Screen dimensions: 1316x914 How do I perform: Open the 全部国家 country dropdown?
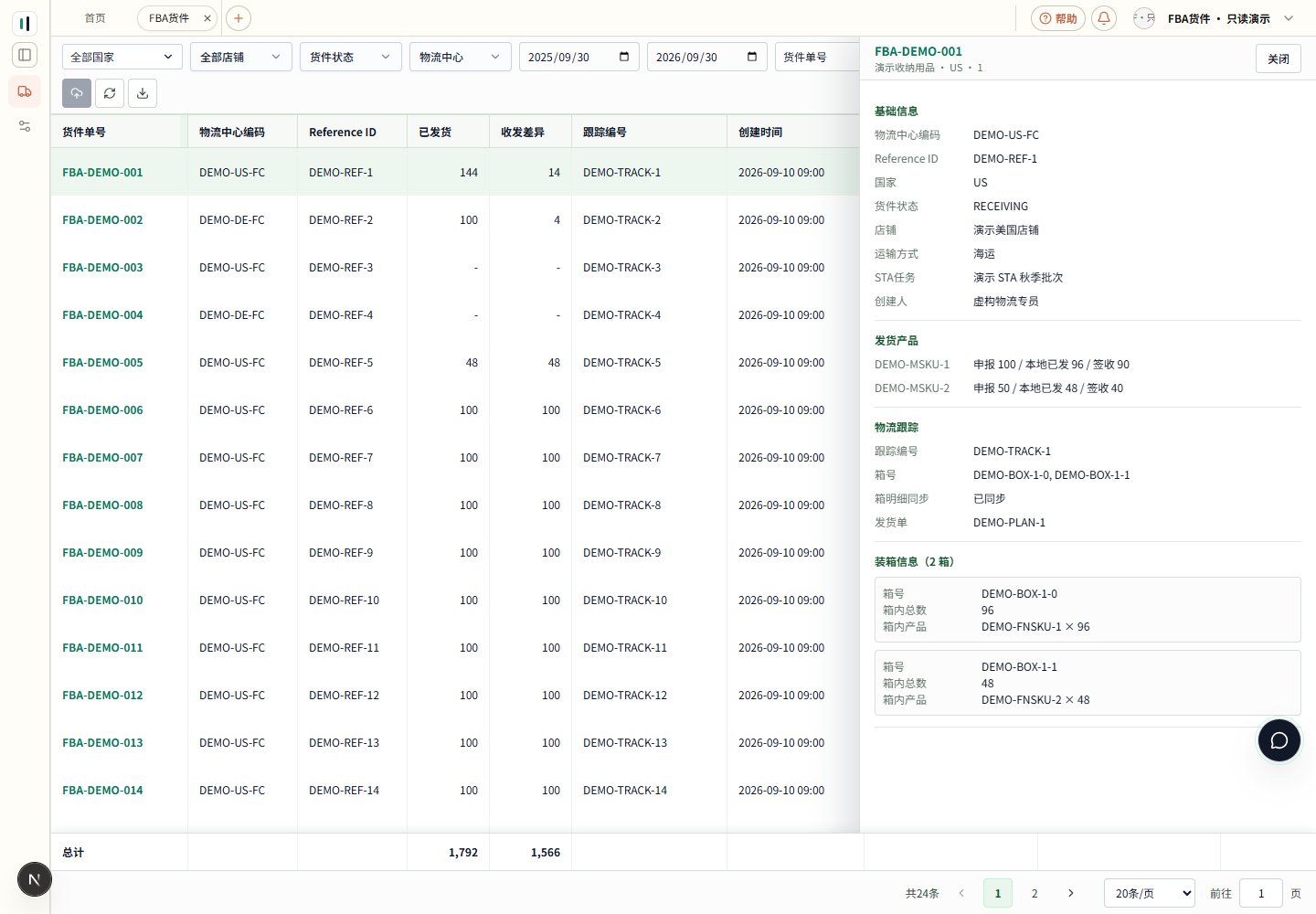tap(122, 57)
